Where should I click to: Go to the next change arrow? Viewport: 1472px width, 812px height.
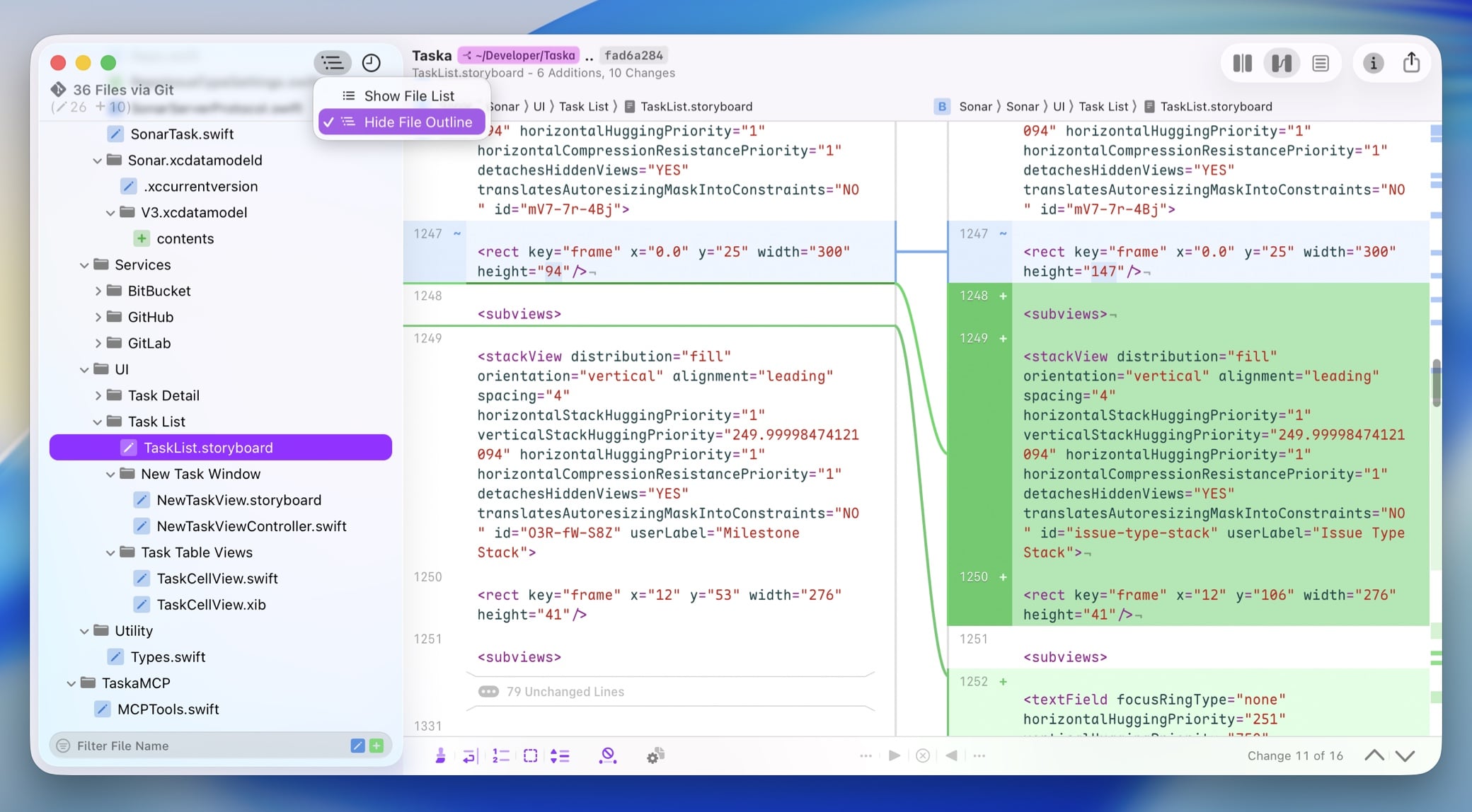coord(1405,755)
